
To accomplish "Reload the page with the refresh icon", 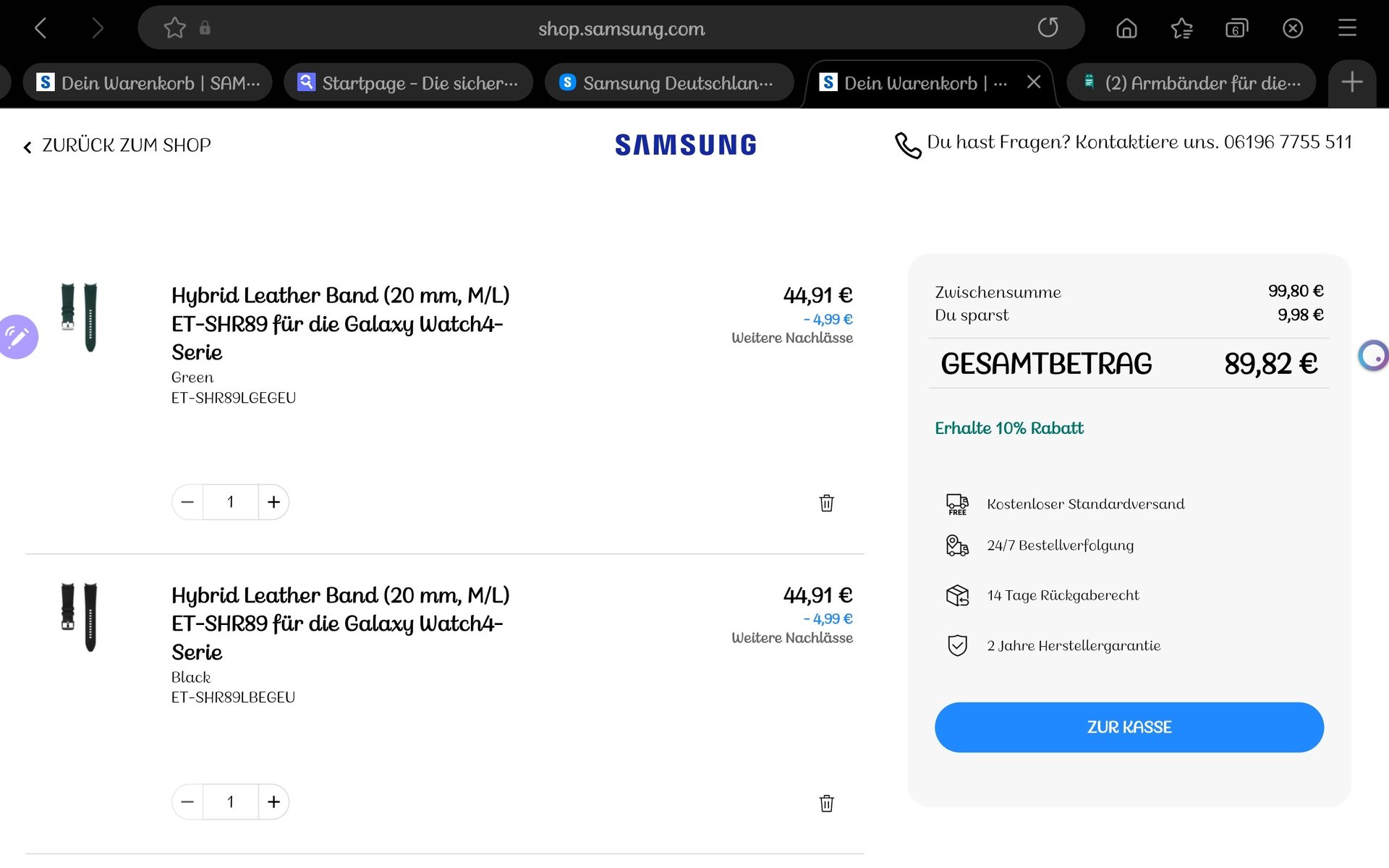I will tap(1048, 27).
